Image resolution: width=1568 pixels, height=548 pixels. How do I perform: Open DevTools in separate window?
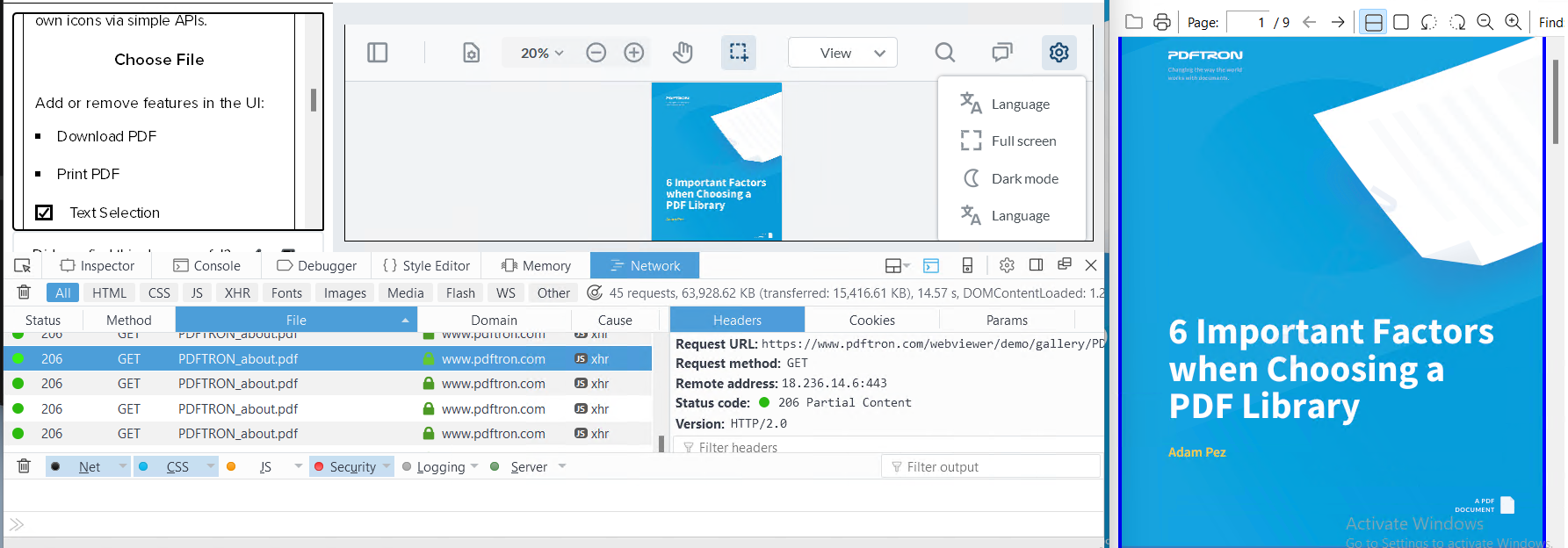pos(1065,264)
